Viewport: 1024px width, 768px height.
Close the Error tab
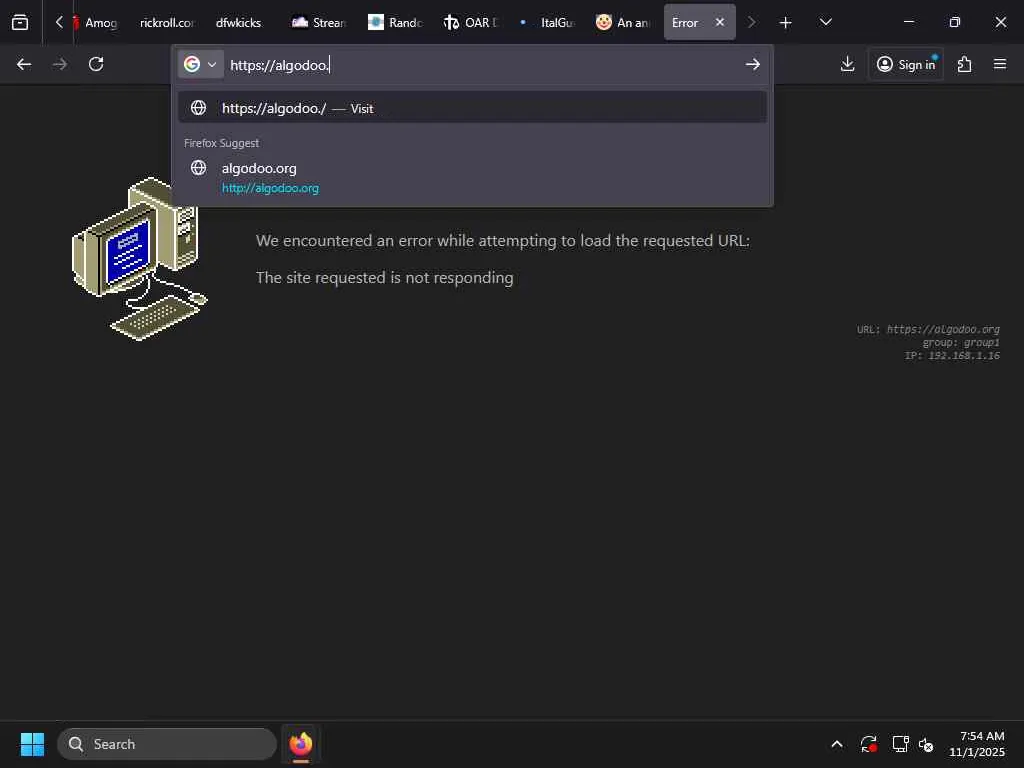(x=720, y=22)
